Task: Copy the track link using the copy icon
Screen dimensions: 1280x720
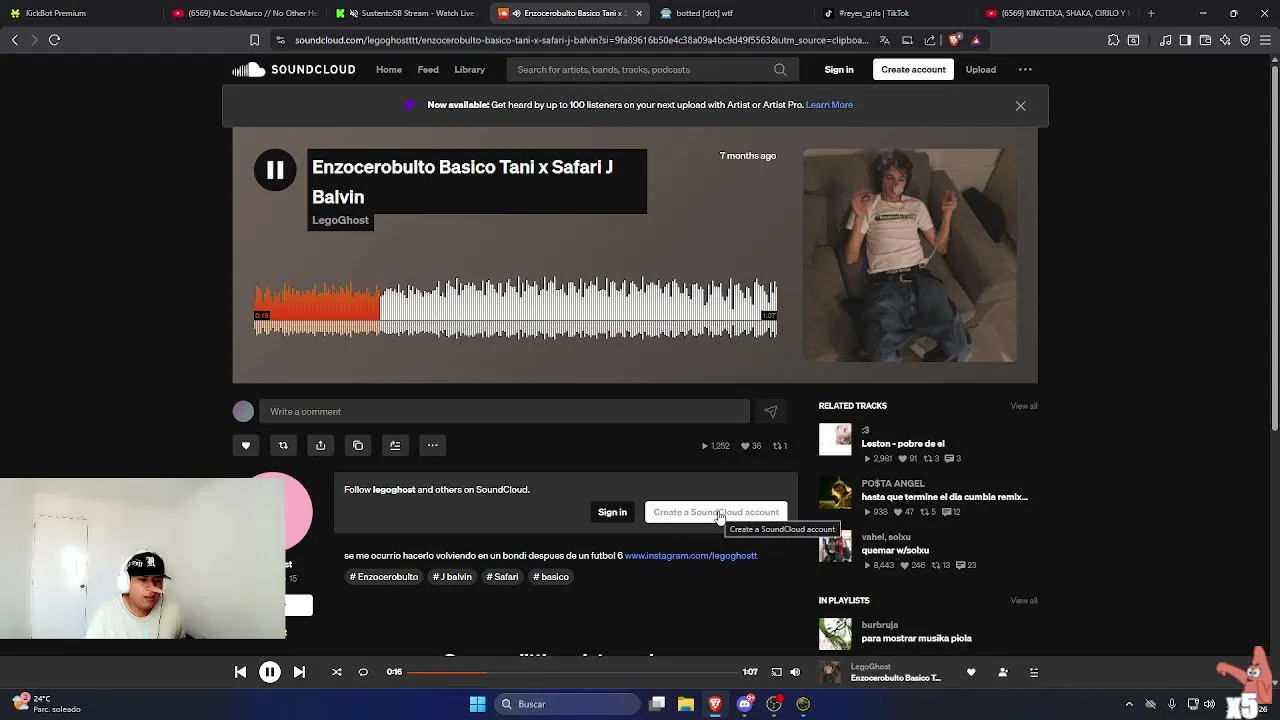Action: click(x=358, y=445)
